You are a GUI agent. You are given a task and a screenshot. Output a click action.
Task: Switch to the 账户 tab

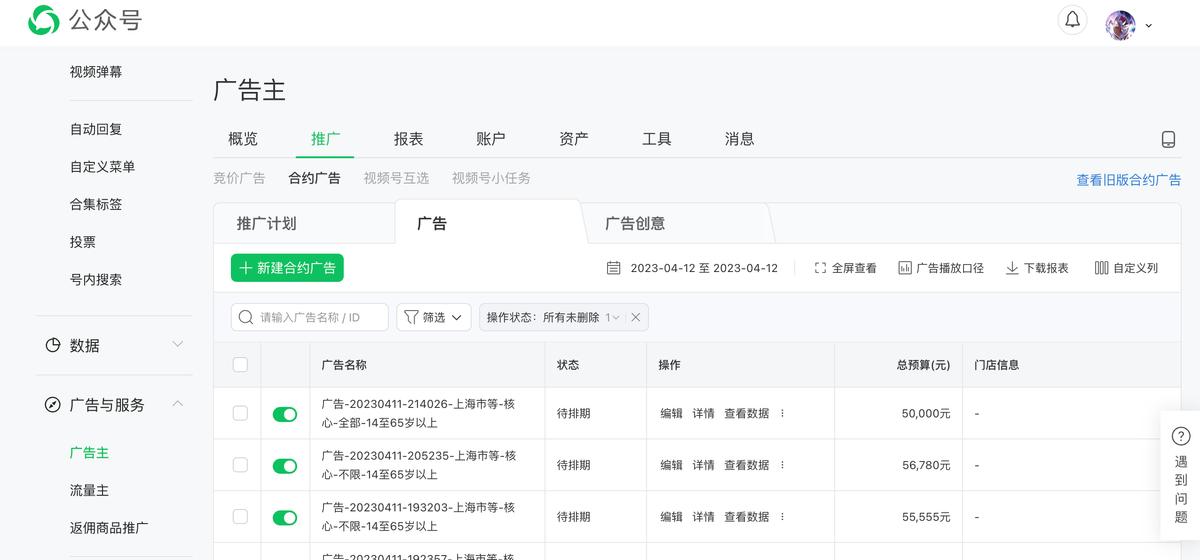(x=491, y=139)
